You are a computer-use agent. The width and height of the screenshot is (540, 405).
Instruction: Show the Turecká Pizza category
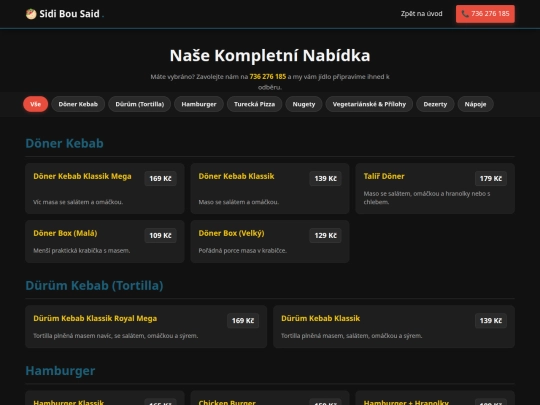pyautogui.click(x=255, y=104)
